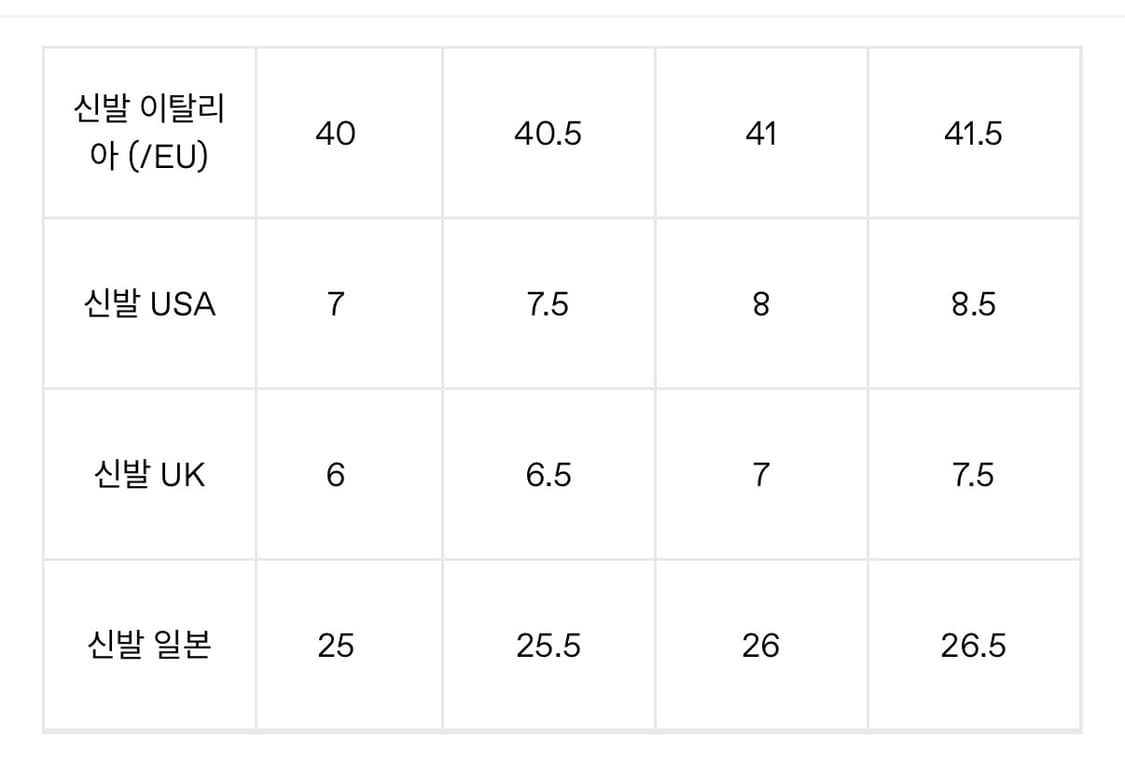The image size is (1125, 781).
Task: Select Japan size 25 cell
Action: pyautogui.click(x=335, y=646)
